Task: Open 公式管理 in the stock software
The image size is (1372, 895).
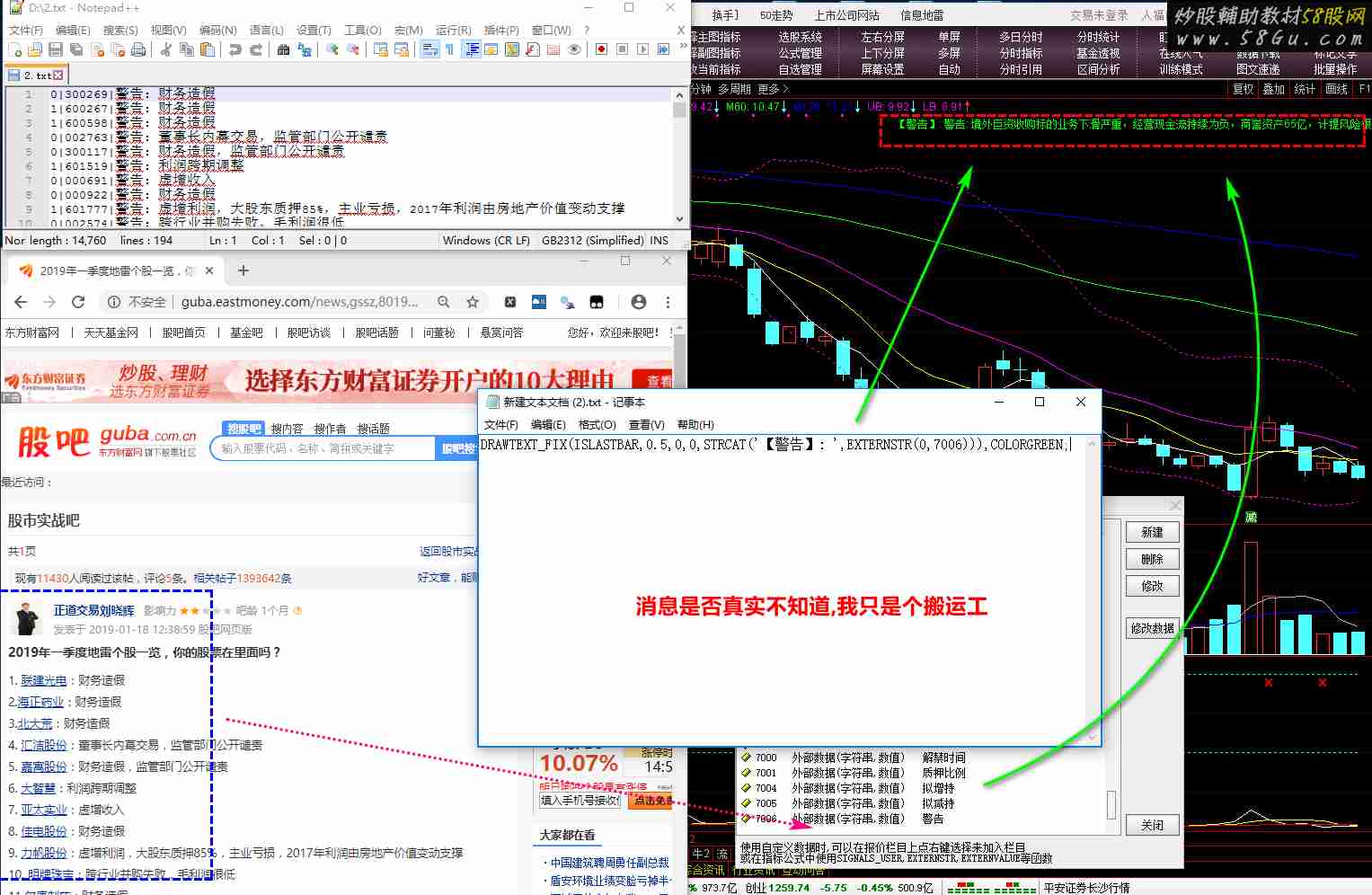Action: [800, 53]
